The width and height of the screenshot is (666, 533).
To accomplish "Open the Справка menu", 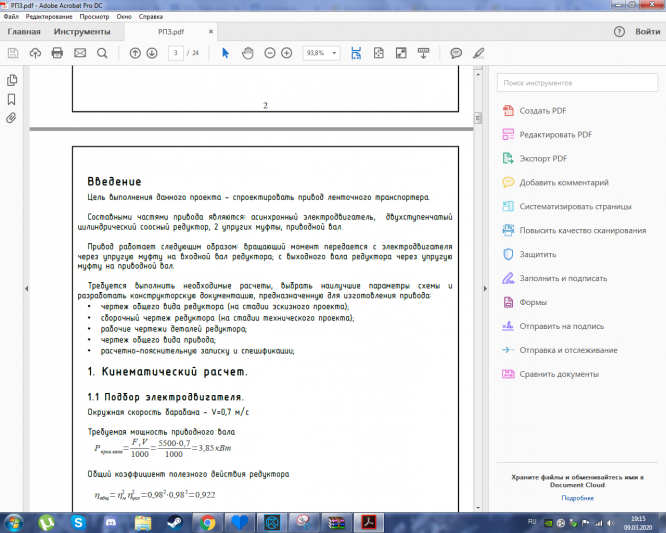I will pyautogui.click(x=151, y=17).
